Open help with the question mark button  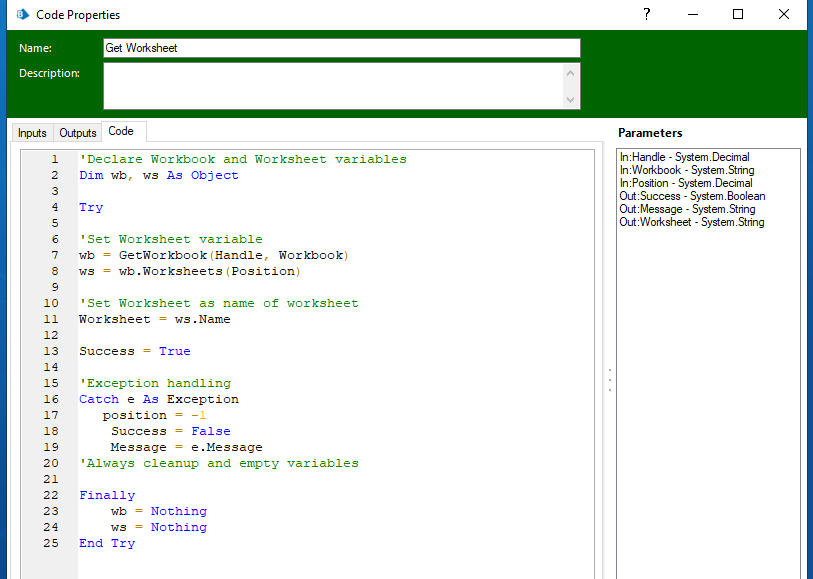[x=647, y=14]
